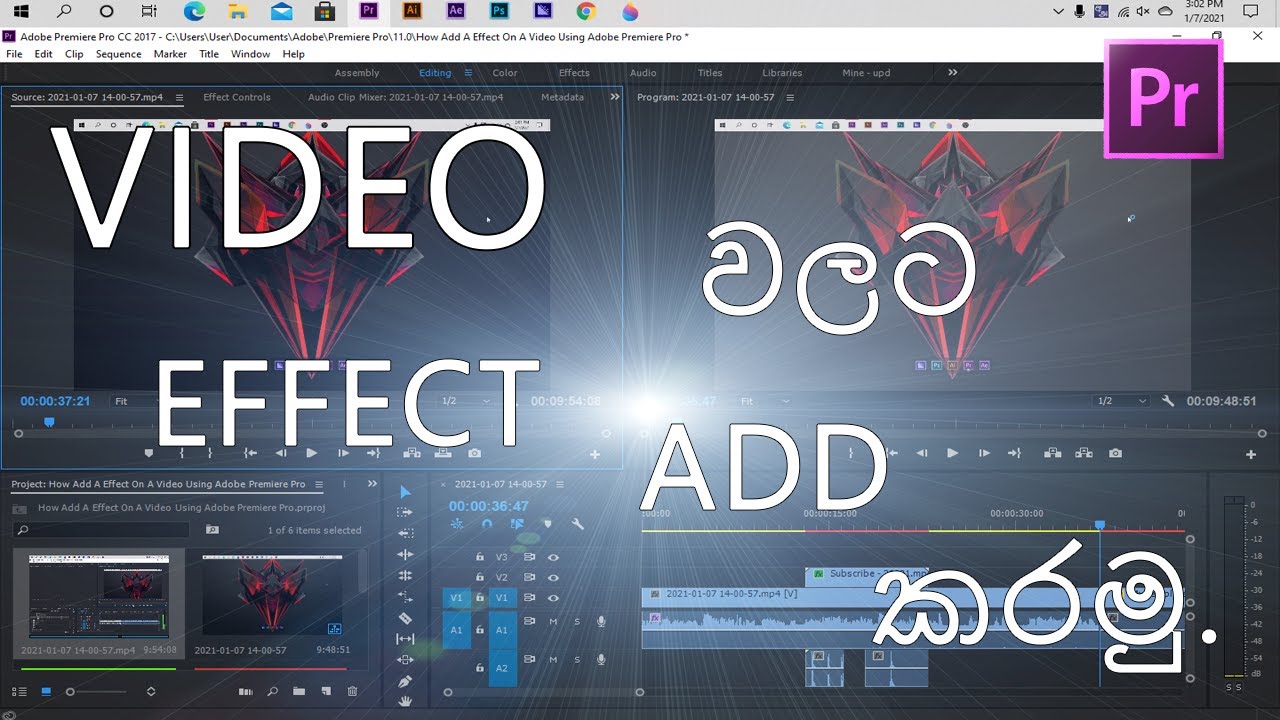Play the Program monitor
The width and height of the screenshot is (1280, 720).
pyautogui.click(x=952, y=453)
